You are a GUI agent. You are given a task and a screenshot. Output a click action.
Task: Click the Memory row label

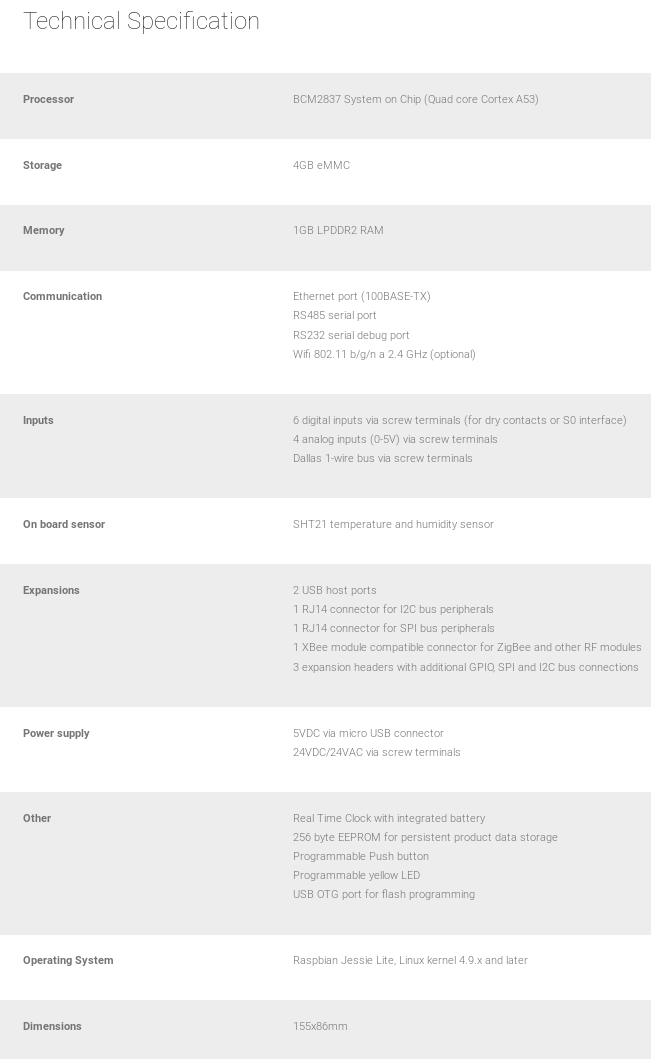click(x=44, y=230)
